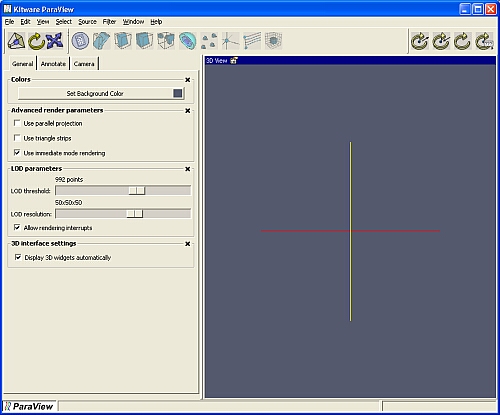Image resolution: width=500 pixels, height=415 pixels.
Task: Switch to the General tab
Action: 22,64
